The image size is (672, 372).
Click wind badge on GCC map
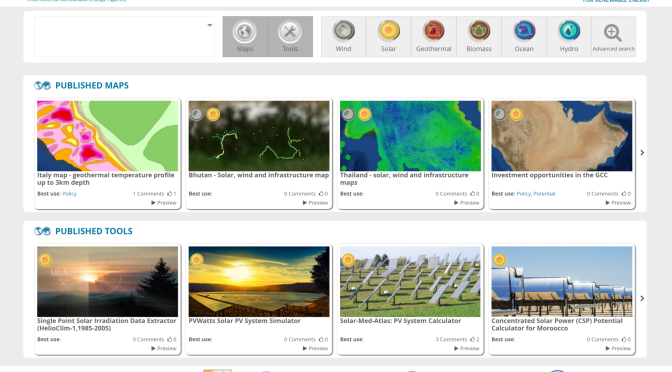500,114
